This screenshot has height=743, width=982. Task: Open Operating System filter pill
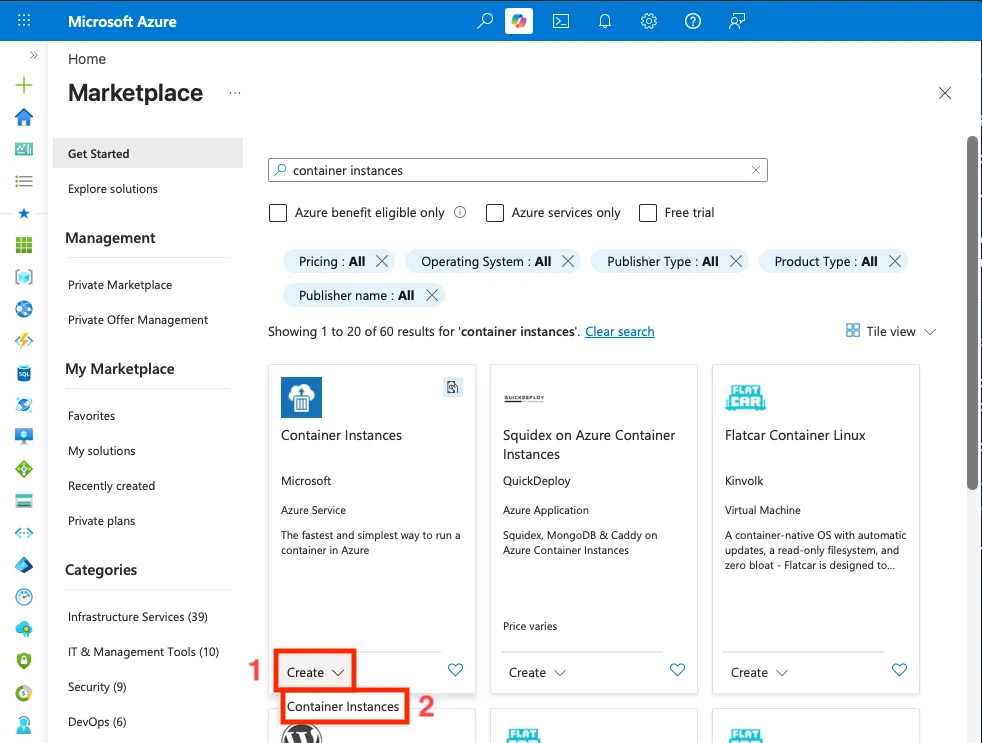[x=486, y=261]
